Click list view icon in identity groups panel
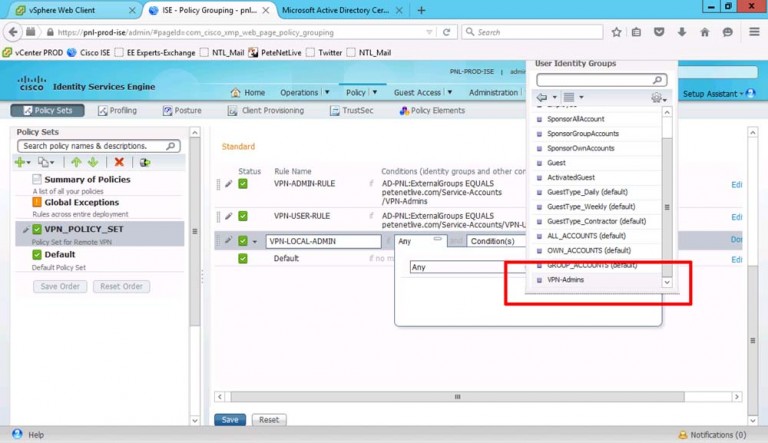This screenshot has height=443, width=768. tap(569, 97)
